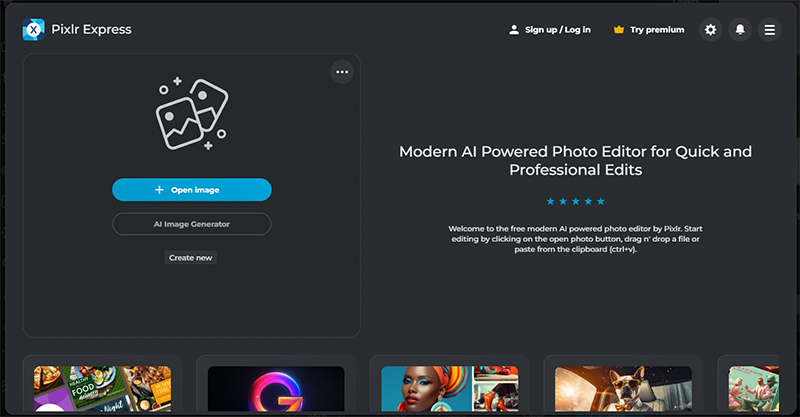This screenshot has height=417, width=800.
Task: Open the AI Image Generator
Action: (192, 224)
